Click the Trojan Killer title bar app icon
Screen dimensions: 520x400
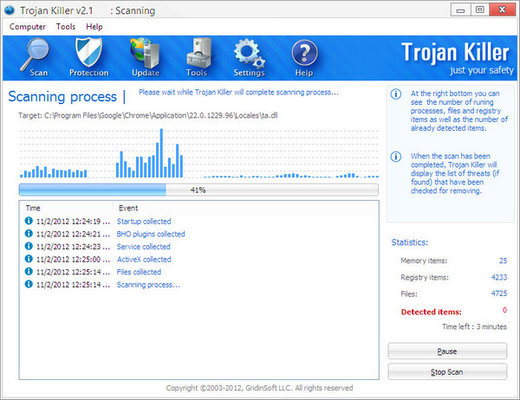9,10
